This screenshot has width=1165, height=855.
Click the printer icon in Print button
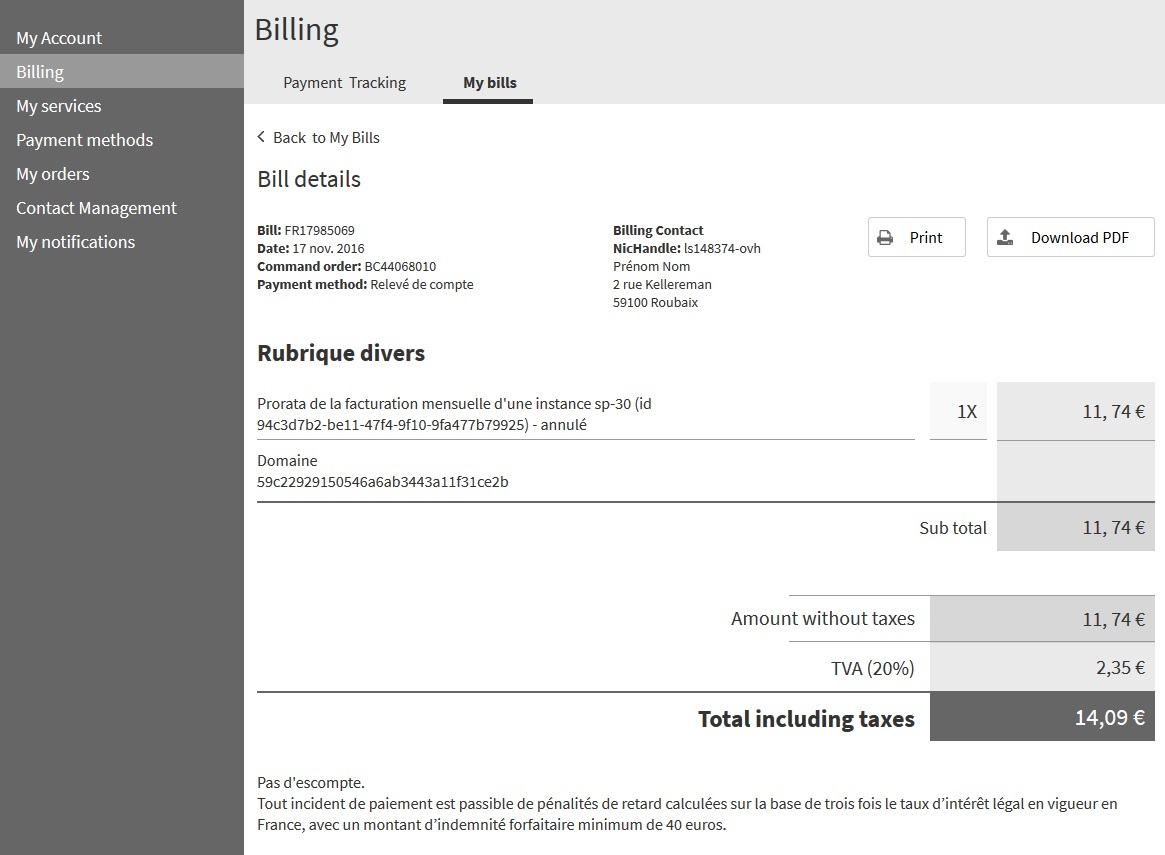click(885, 238)
